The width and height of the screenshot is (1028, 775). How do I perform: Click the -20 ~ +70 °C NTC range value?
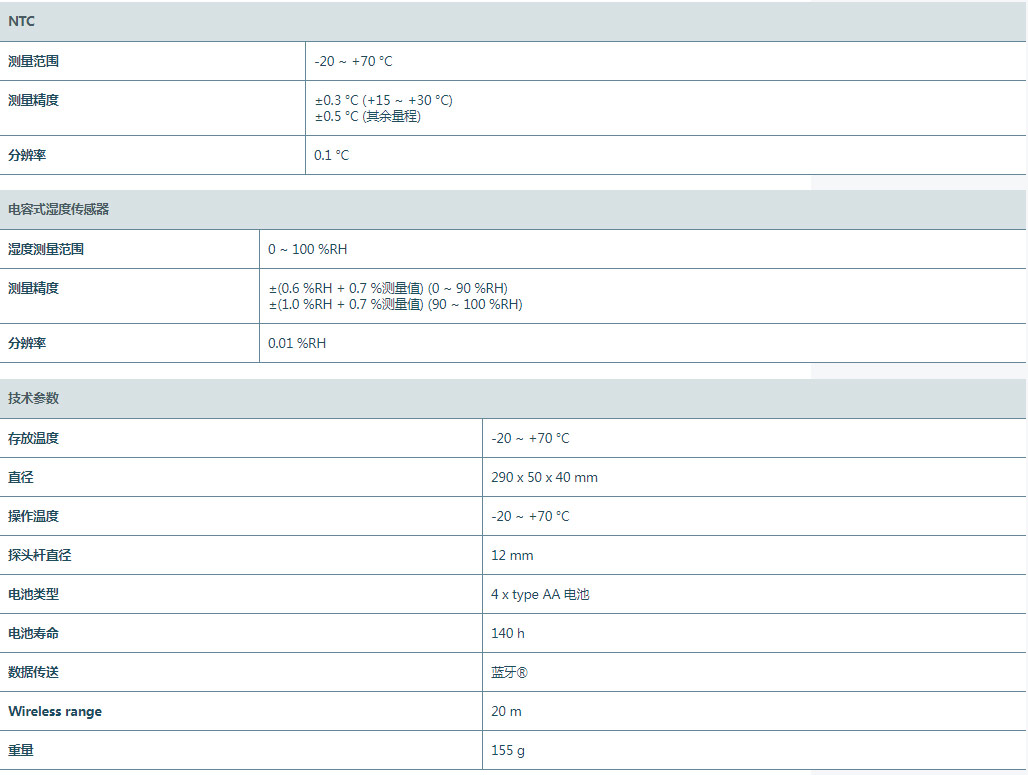353,61
